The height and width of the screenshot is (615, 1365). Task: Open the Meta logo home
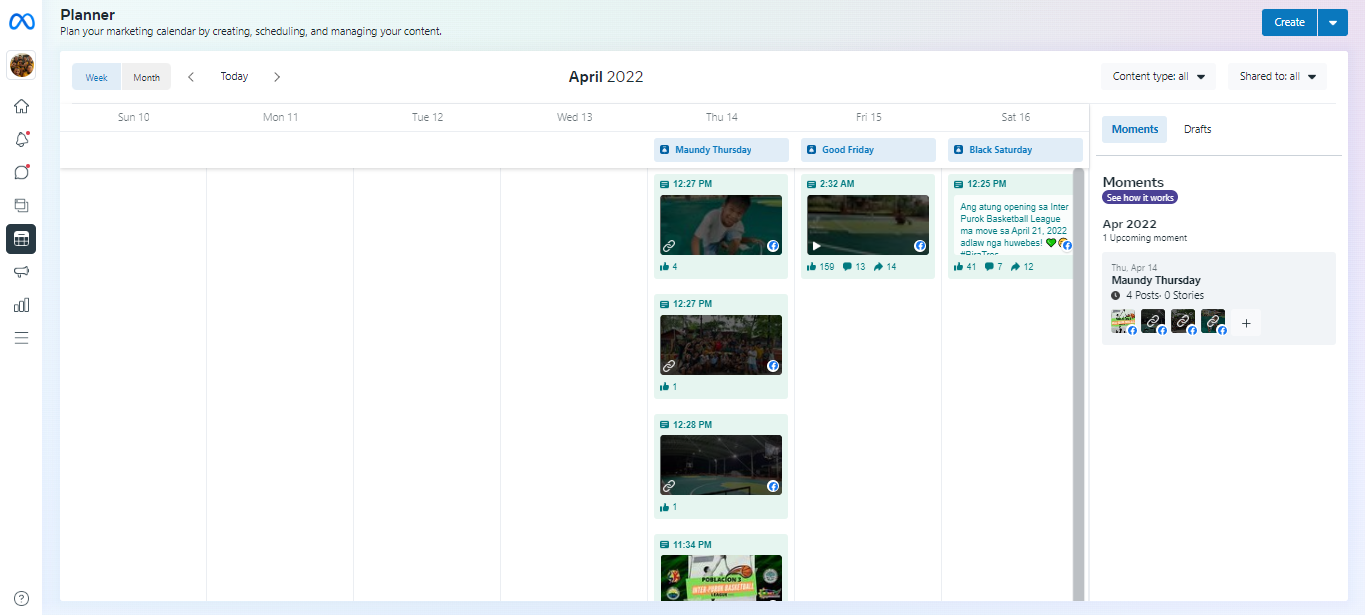point(21,21)
